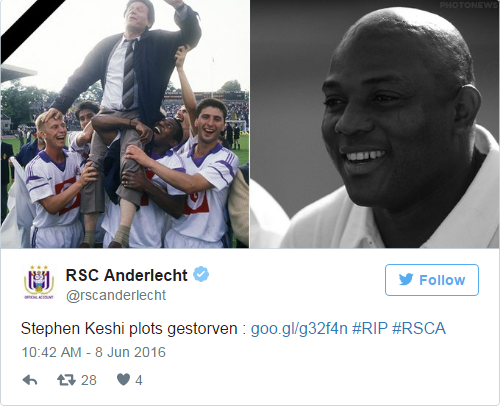Click the RSC Anderlecht display name
501x410 pixels.
click(x=126, y=275)
